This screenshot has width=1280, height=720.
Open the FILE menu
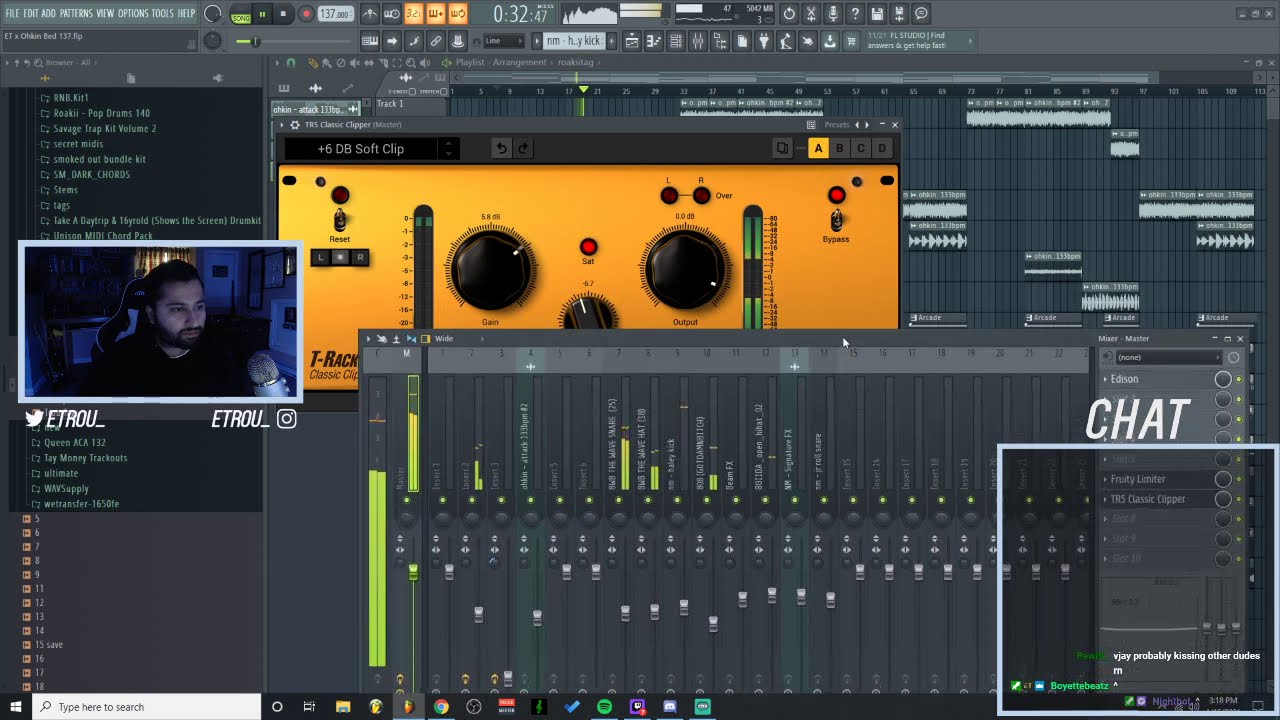pyautogui.click(x=12, y=13)
